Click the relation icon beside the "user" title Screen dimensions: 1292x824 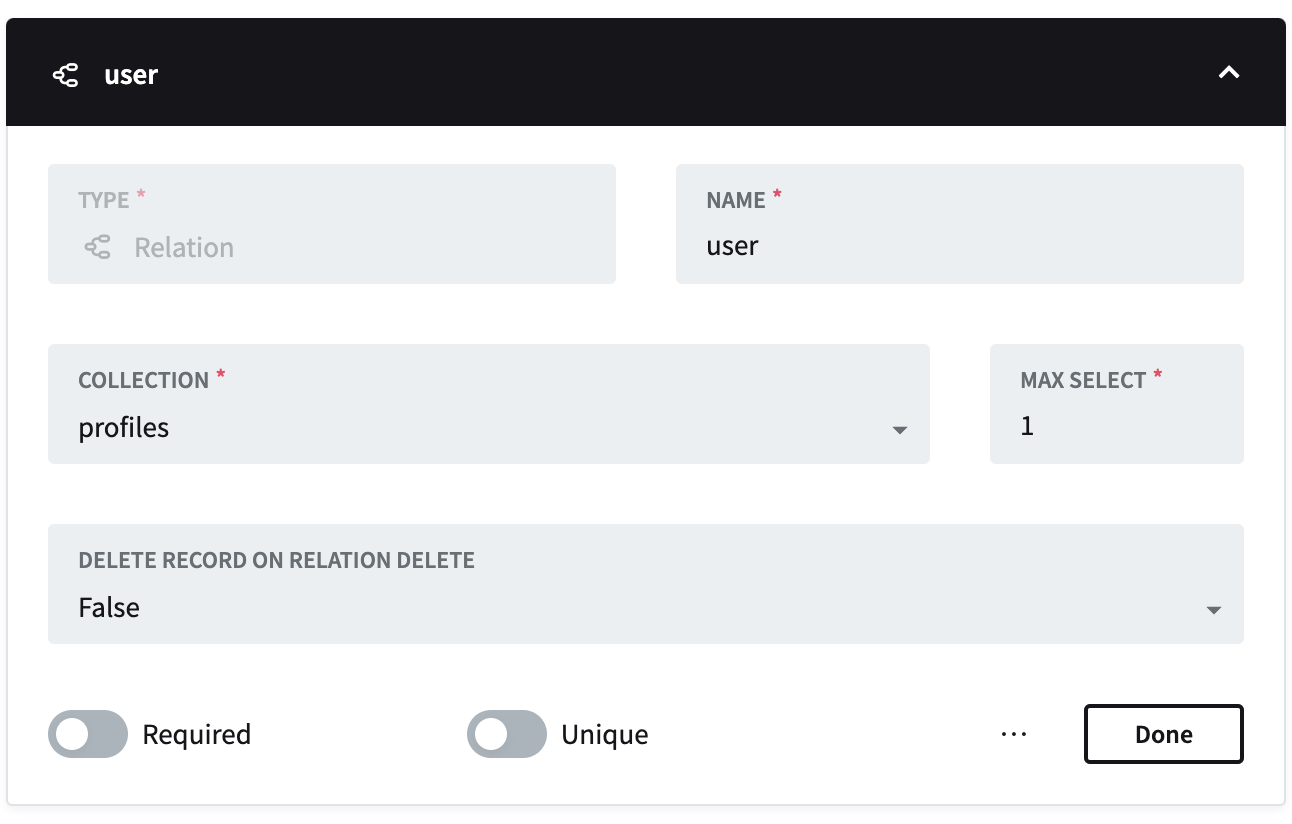click(x=66, y=73)
